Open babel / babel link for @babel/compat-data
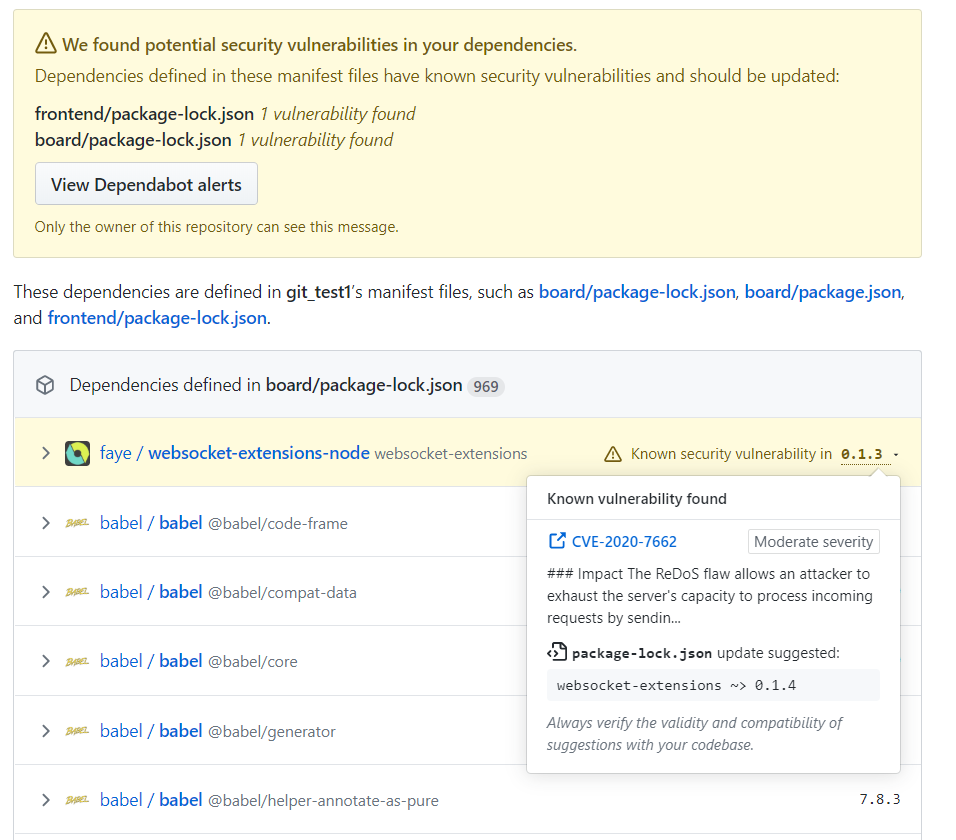The image size is (956, 840). 151,592
